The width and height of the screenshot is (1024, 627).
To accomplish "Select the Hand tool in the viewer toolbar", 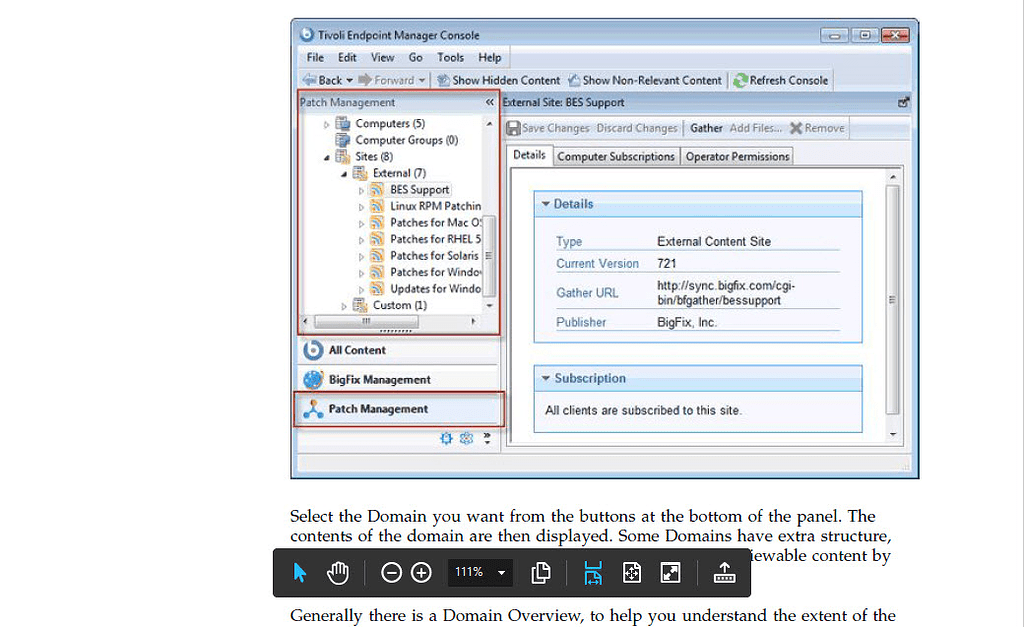I will (337, 572).
